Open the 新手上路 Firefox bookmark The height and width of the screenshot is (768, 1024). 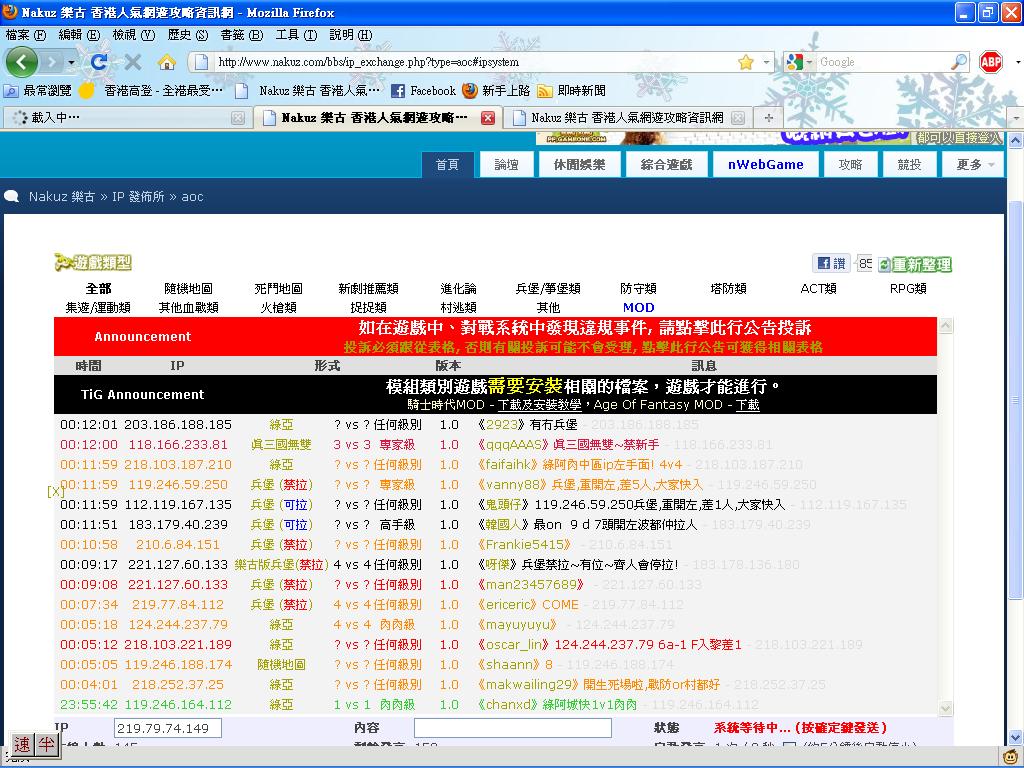point(496,91)
